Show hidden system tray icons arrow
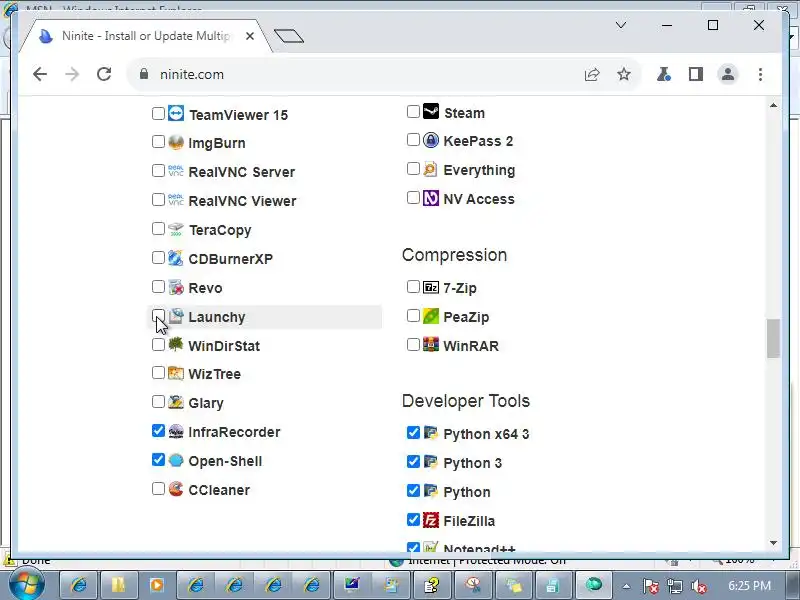Image resolution: width=800 pixels, height=600 pixels. coord(626,586)
